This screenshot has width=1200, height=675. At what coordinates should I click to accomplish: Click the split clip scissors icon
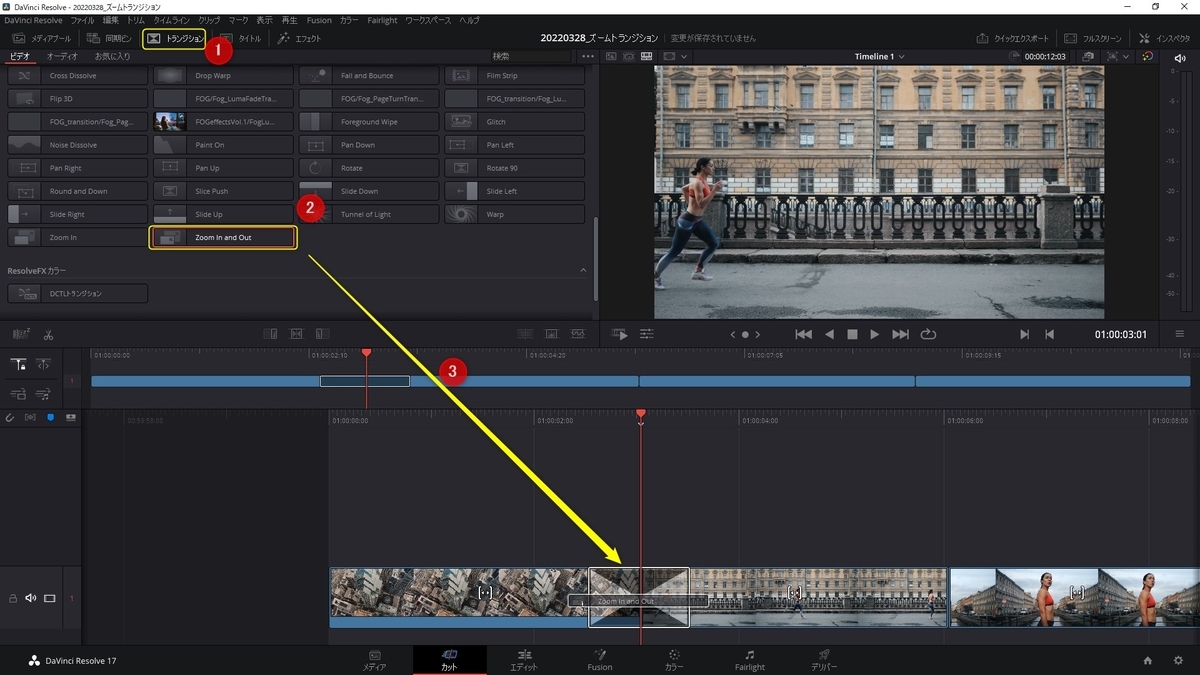(48, 334)
